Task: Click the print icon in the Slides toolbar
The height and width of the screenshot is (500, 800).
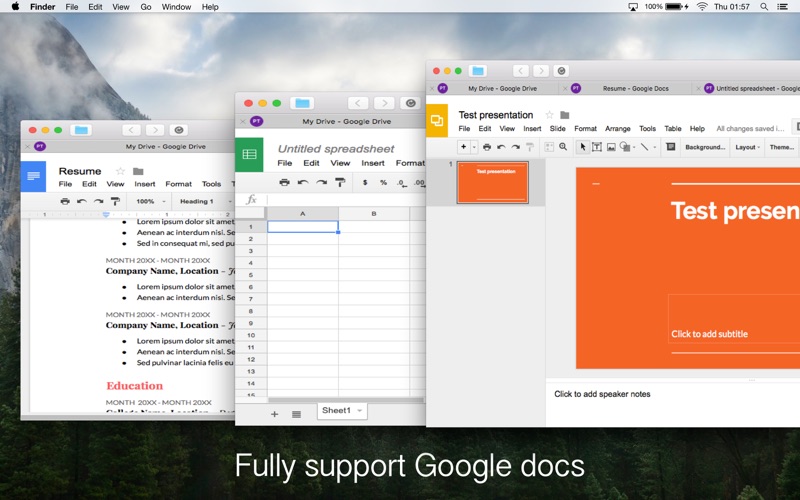Action: 487,147
